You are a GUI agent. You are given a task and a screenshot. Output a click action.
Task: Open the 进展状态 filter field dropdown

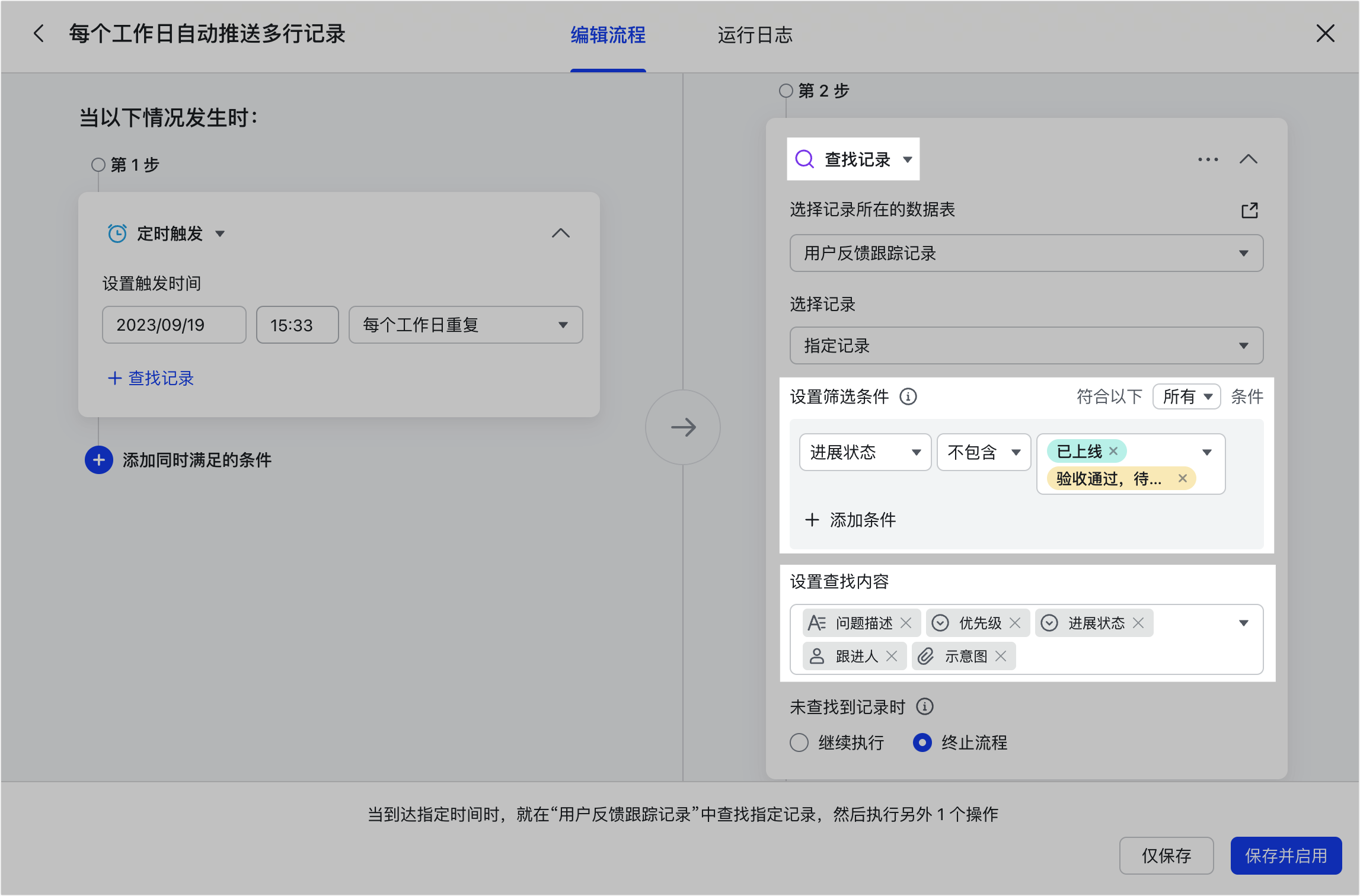tap(866, 452)
